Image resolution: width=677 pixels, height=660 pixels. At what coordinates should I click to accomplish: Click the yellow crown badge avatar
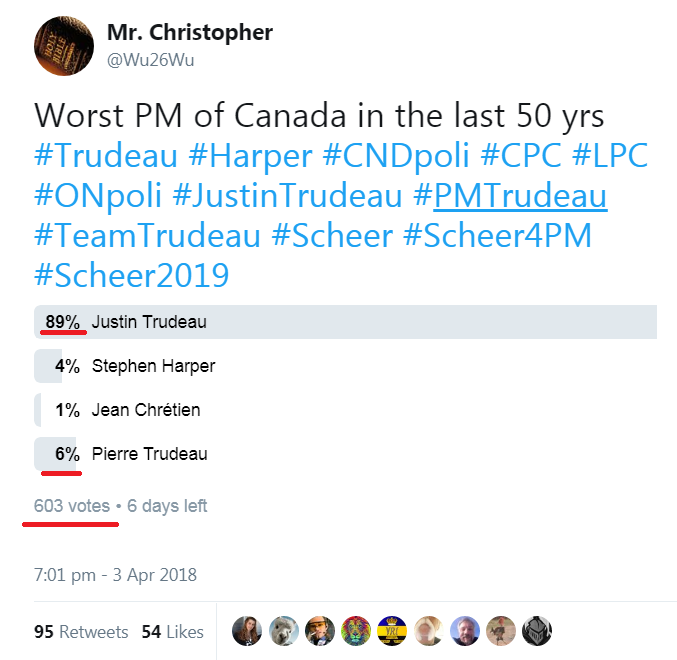[x=393, y=631]
